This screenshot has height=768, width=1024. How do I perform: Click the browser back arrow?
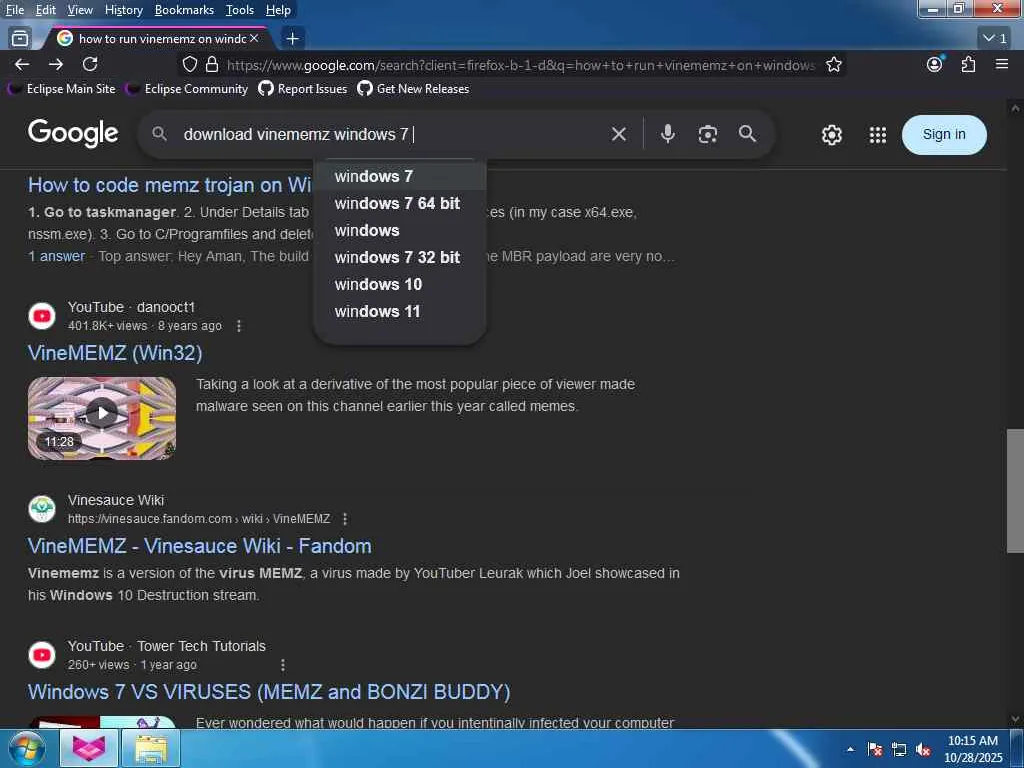(22, 64)
